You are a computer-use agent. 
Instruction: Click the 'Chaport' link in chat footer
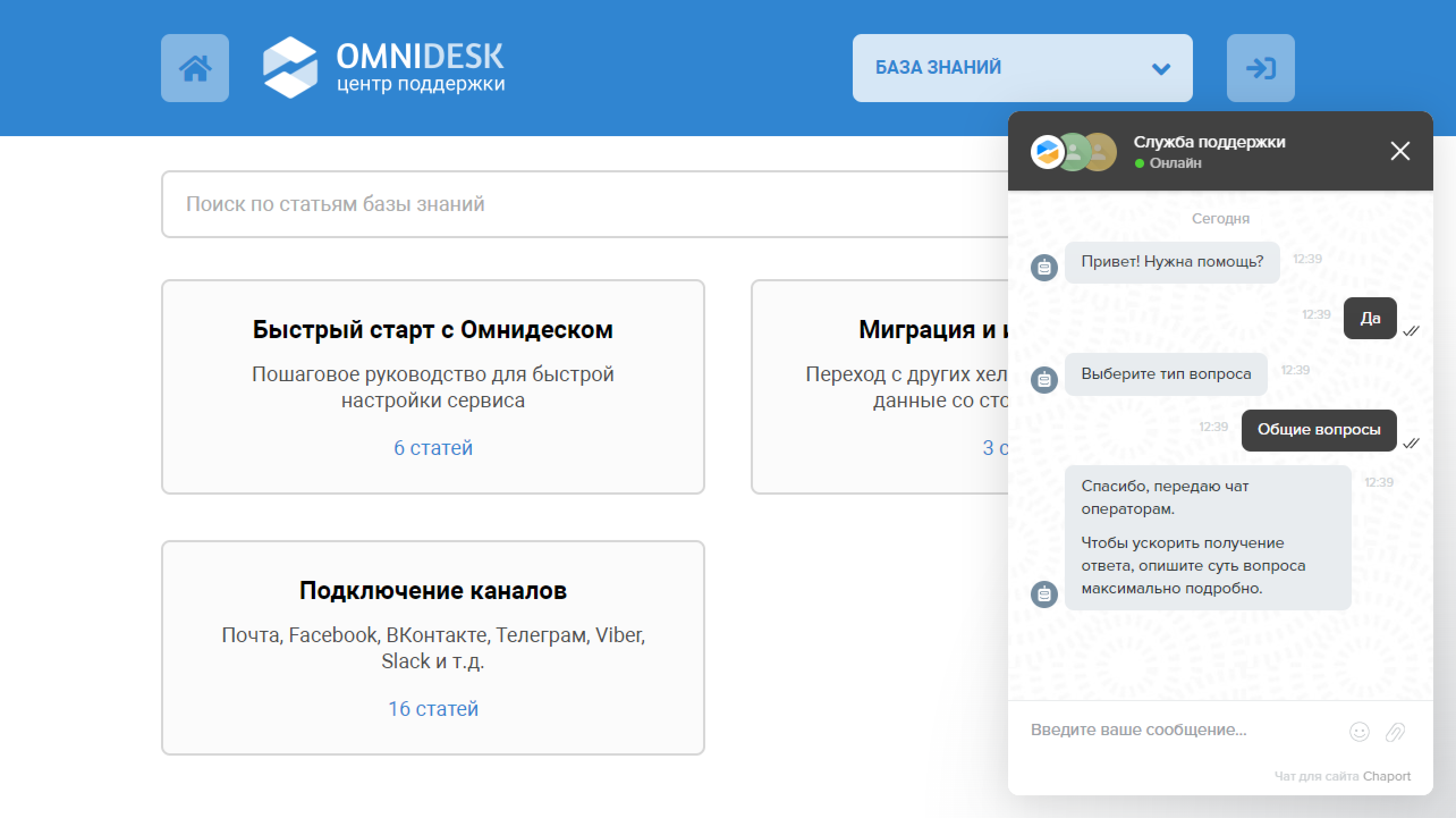pos(1386,776)
